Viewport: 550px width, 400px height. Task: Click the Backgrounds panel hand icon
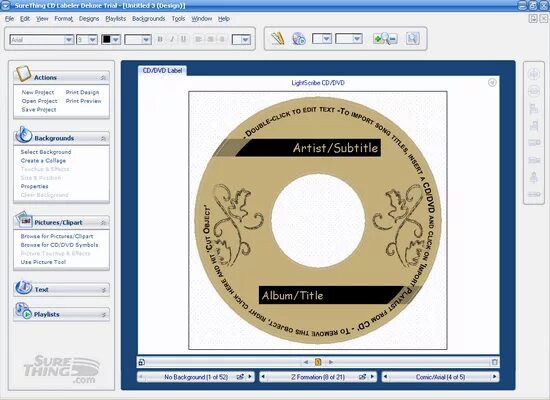coord(24,135)
